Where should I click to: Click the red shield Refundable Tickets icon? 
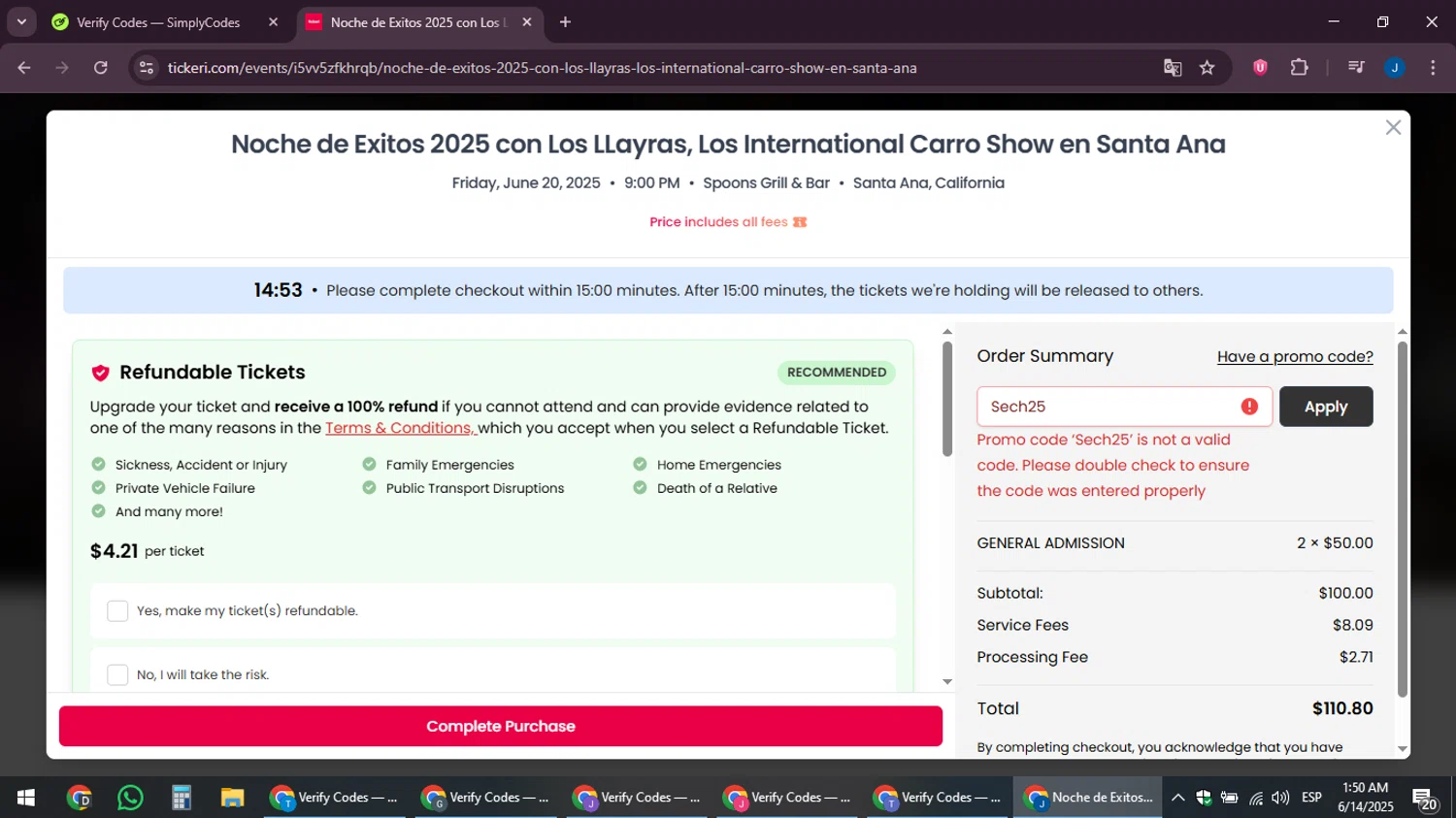pos(100,373)
